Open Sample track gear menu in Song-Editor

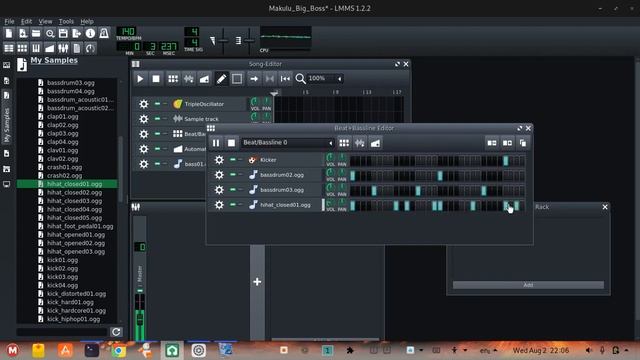pos(144,119)
